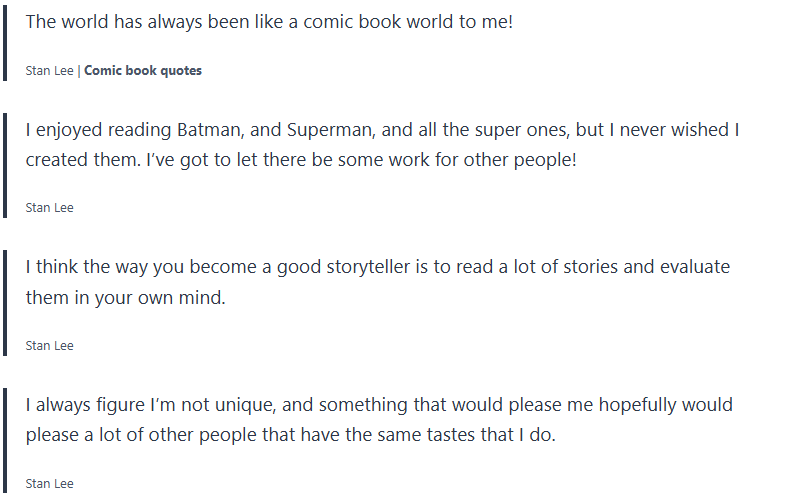Click Stan Lee under the Batman quote
Viewport: 807px width, 499px height.
coord(49,208)
